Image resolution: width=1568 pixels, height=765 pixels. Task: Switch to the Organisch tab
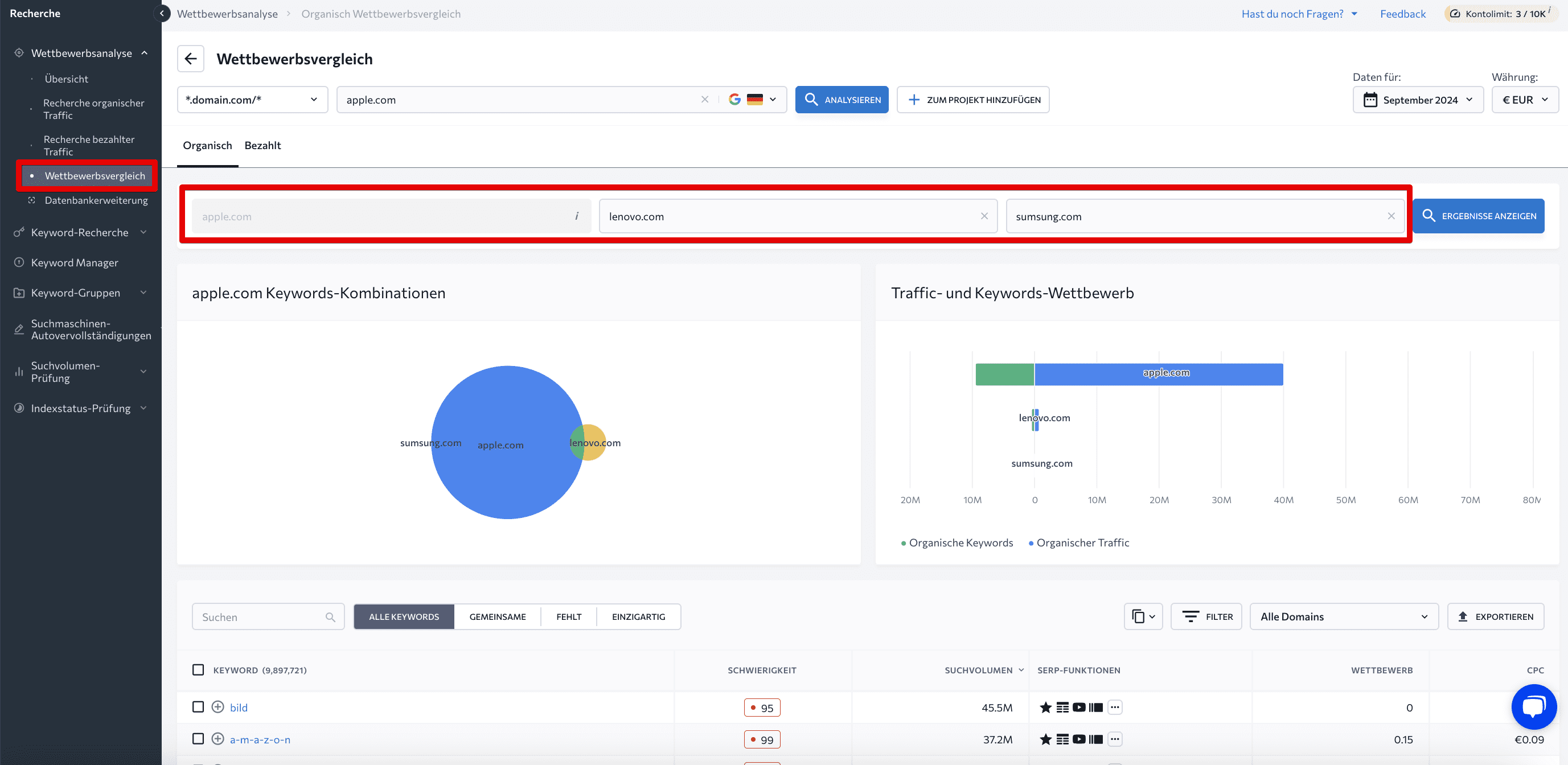pyautogui.click(x=208, y=146)
